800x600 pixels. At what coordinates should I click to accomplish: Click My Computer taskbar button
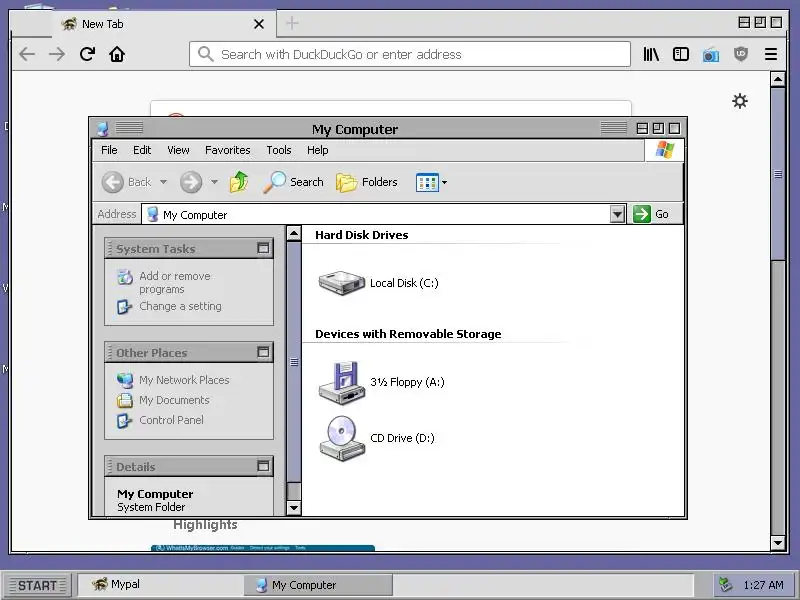(318, 585)
